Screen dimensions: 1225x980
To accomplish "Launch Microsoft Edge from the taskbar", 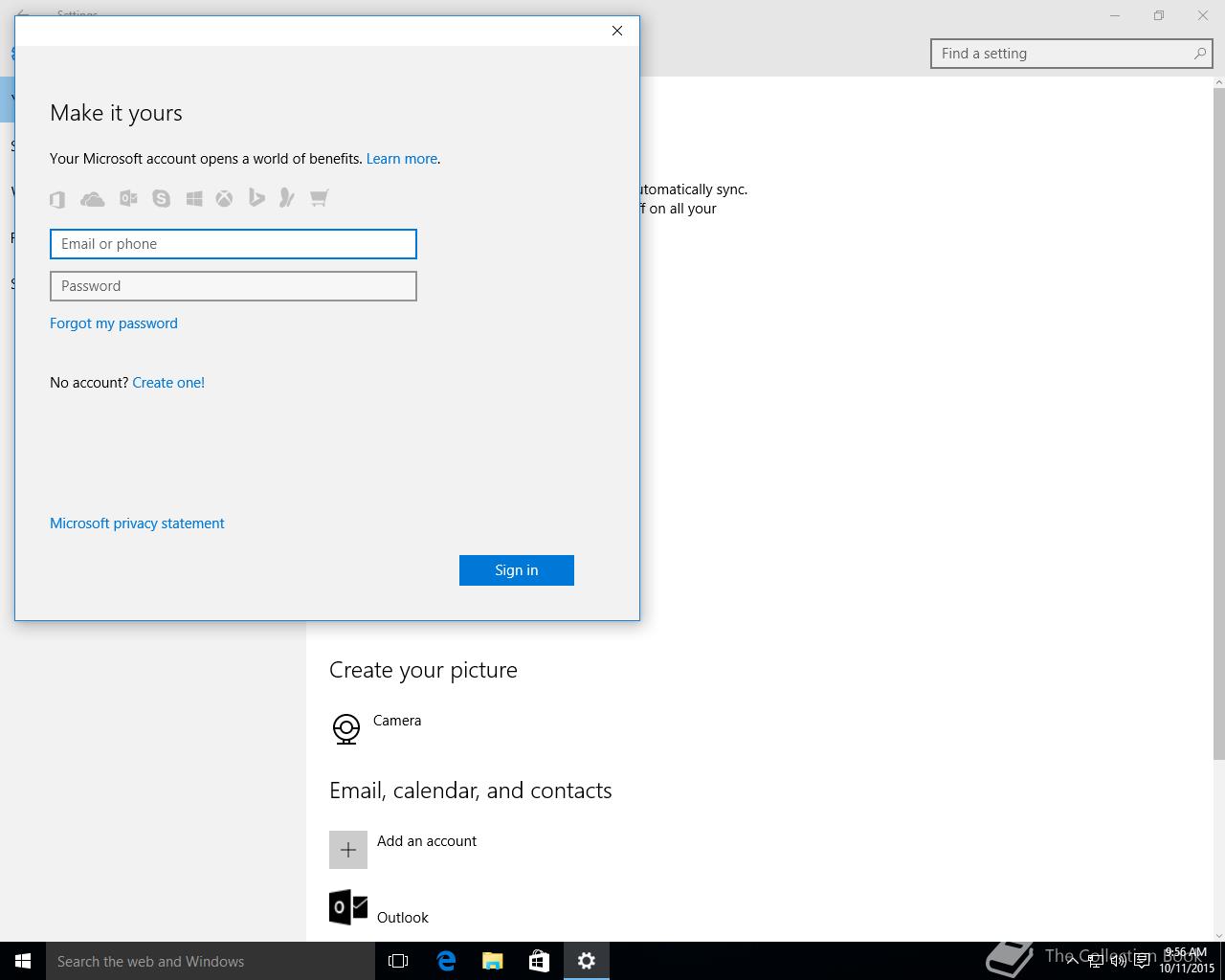I will [x=446, y=961].
